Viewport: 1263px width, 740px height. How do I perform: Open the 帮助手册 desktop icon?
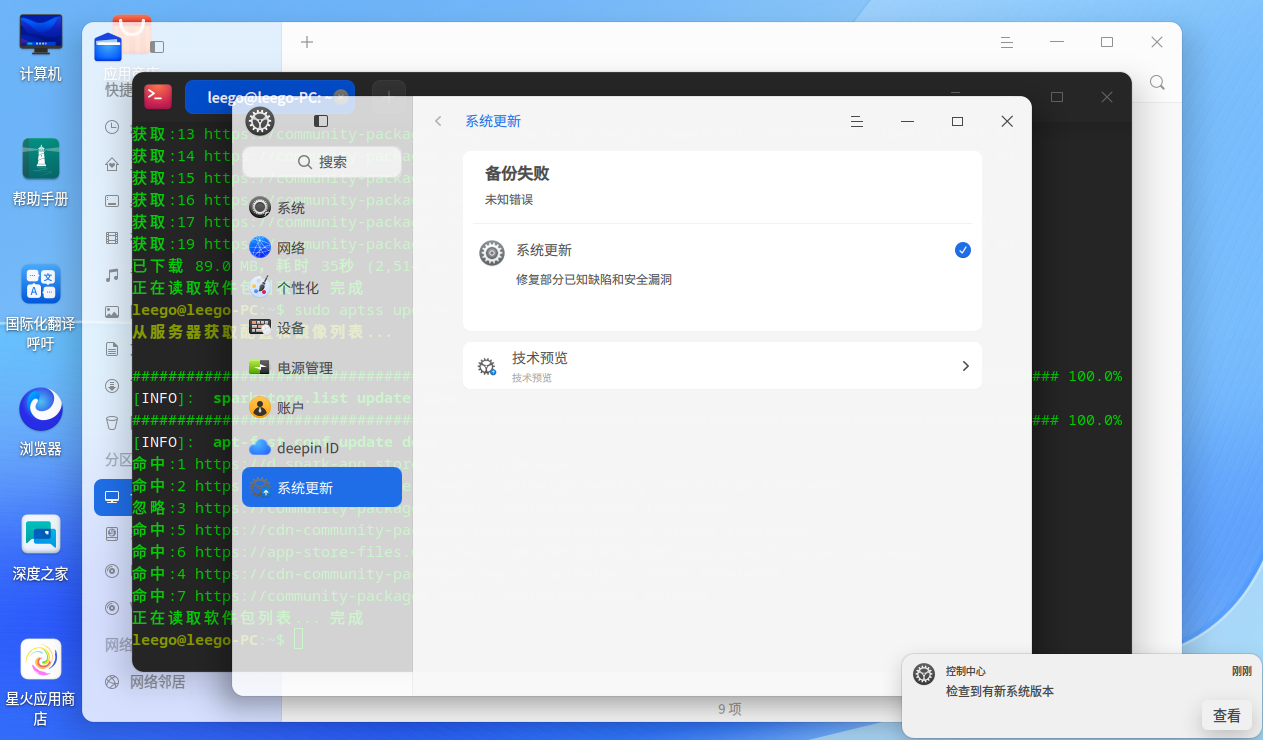(x=41, y=172)
